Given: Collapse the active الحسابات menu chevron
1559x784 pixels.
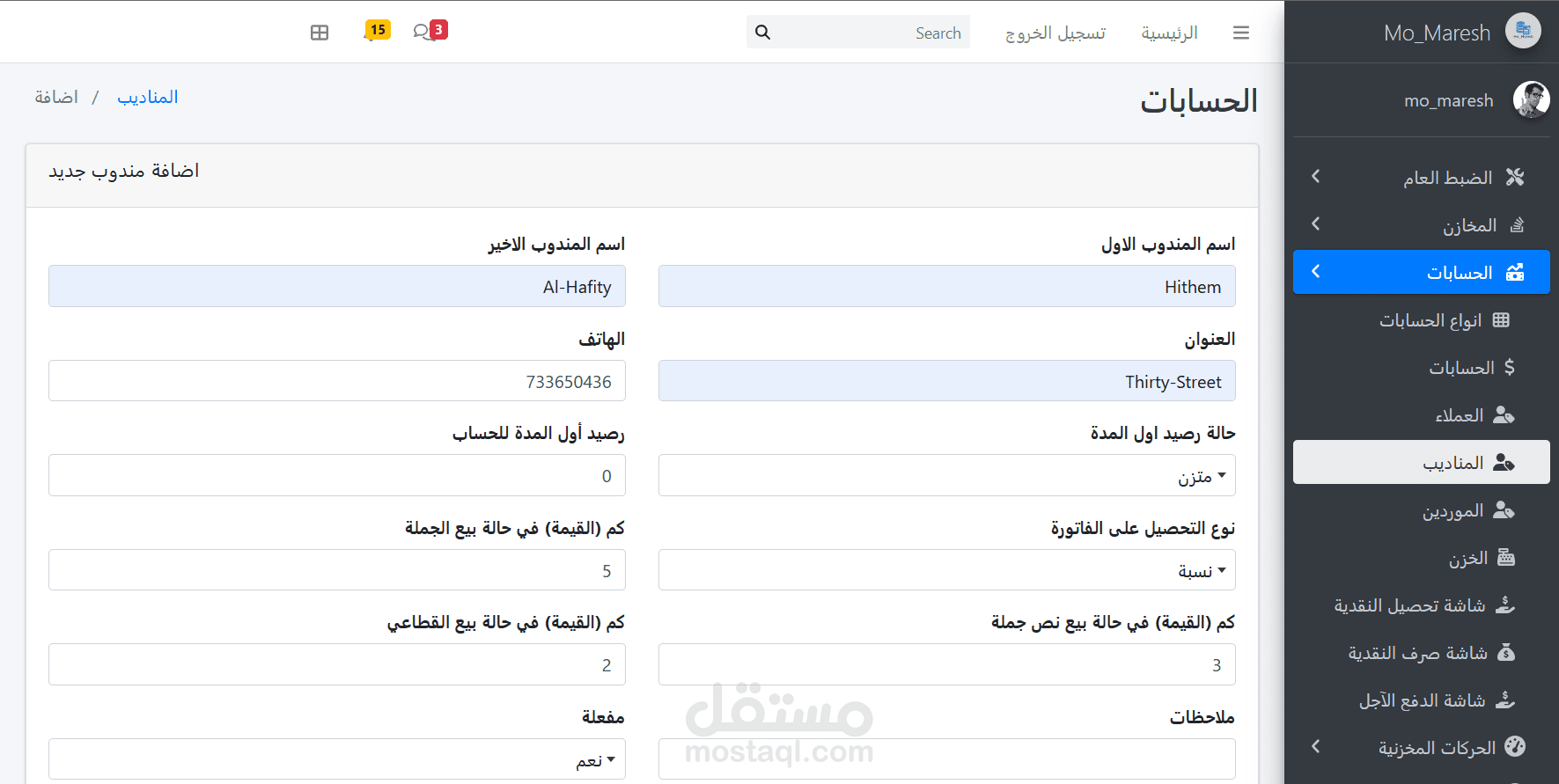Looking at the screenshot, I should point(1315,272).
